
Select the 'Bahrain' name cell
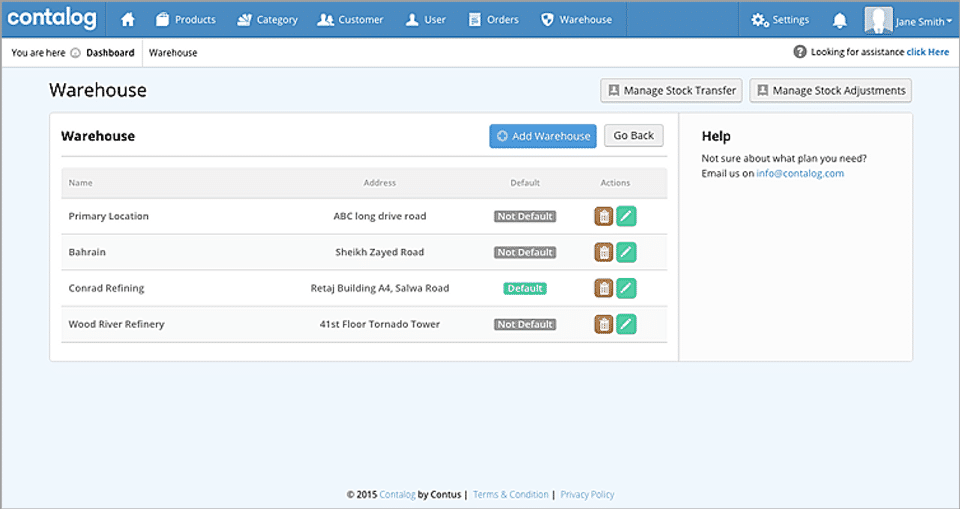pyautogui.click(x=87, y=252)
